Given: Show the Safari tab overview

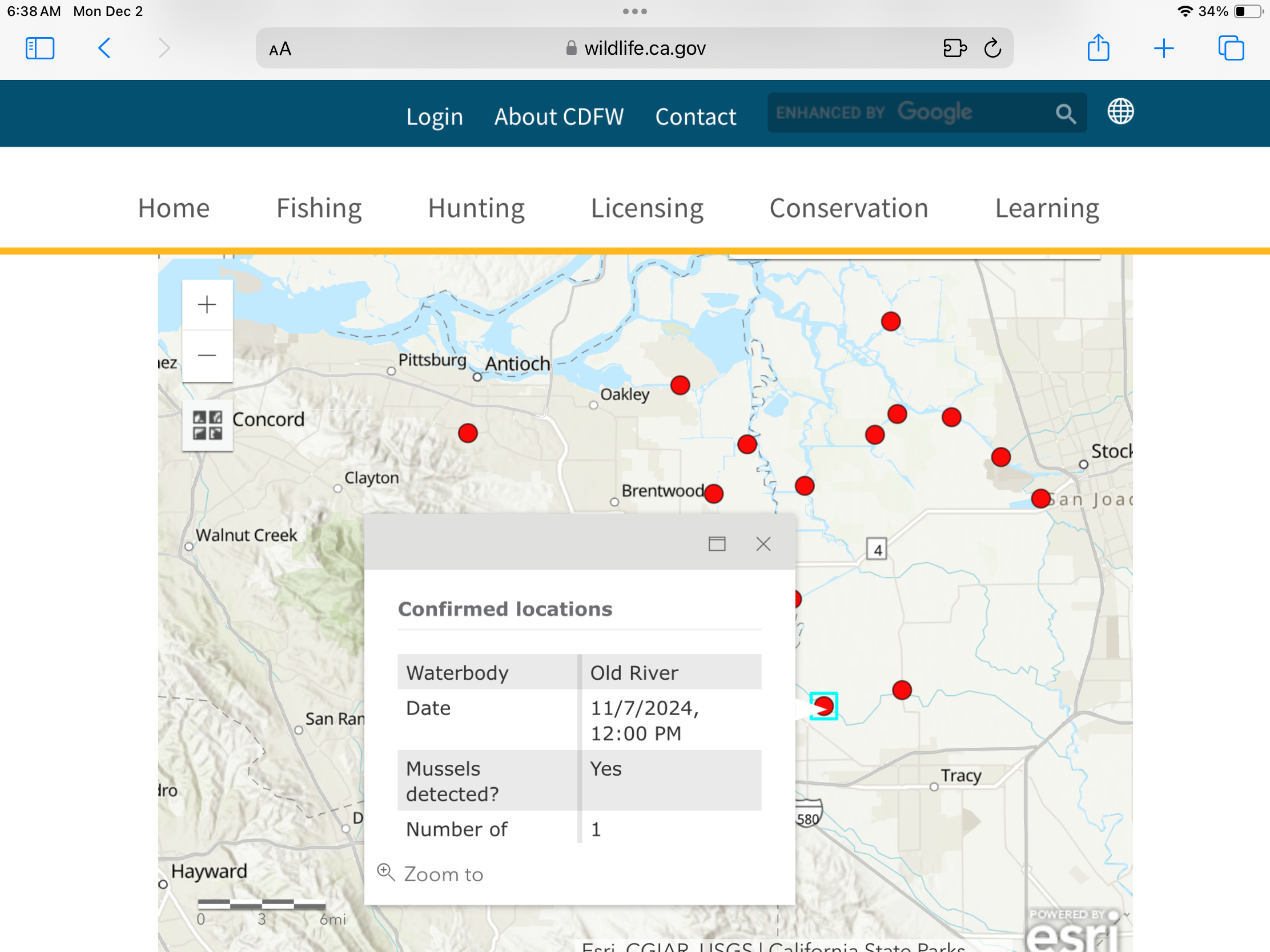Looking at the screenshot, I should coord(1231,48).
